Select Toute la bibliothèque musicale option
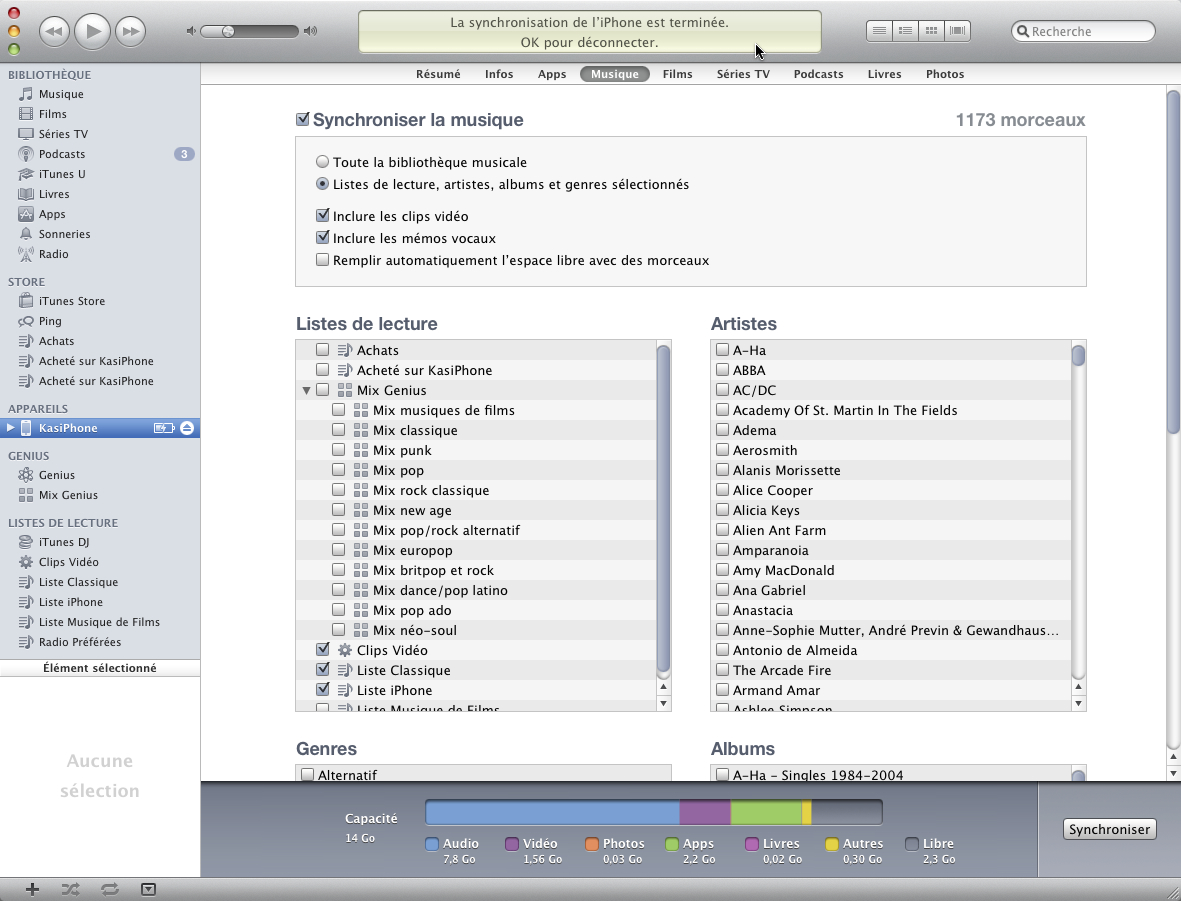 [x=322, y=161]
